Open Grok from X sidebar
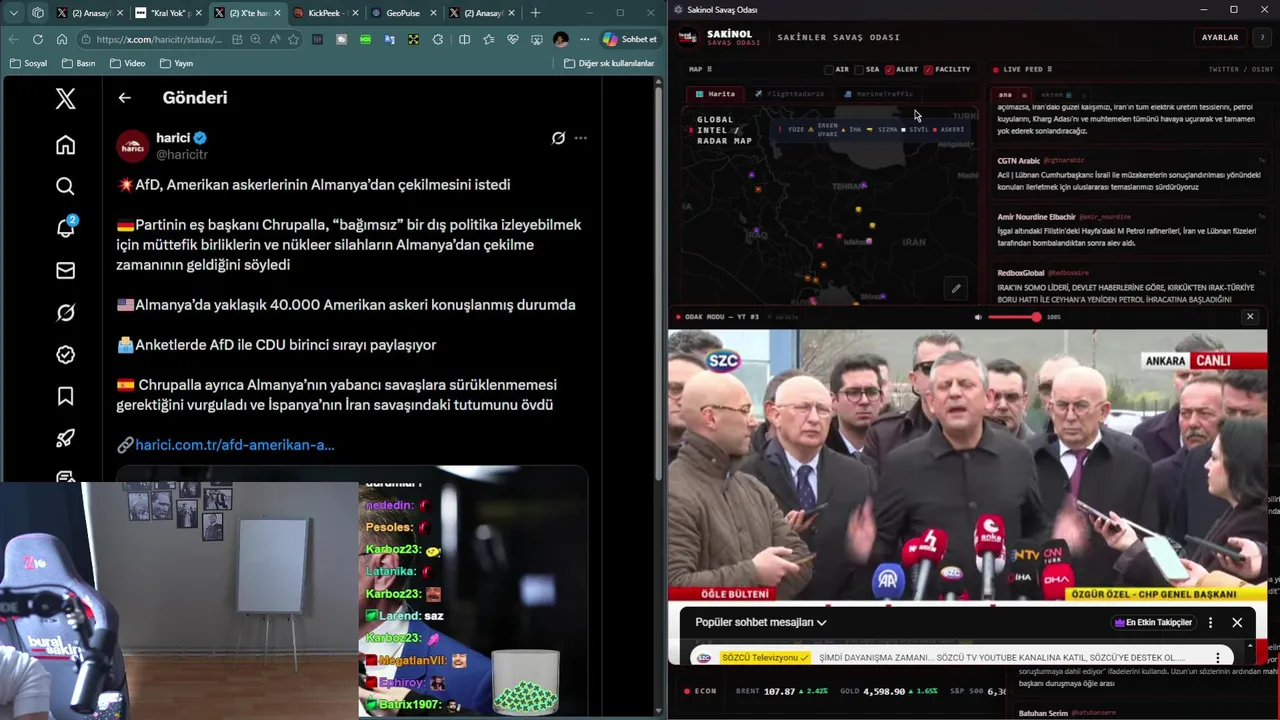This screenshot has height=720, width=1280. tap(65, 313)
